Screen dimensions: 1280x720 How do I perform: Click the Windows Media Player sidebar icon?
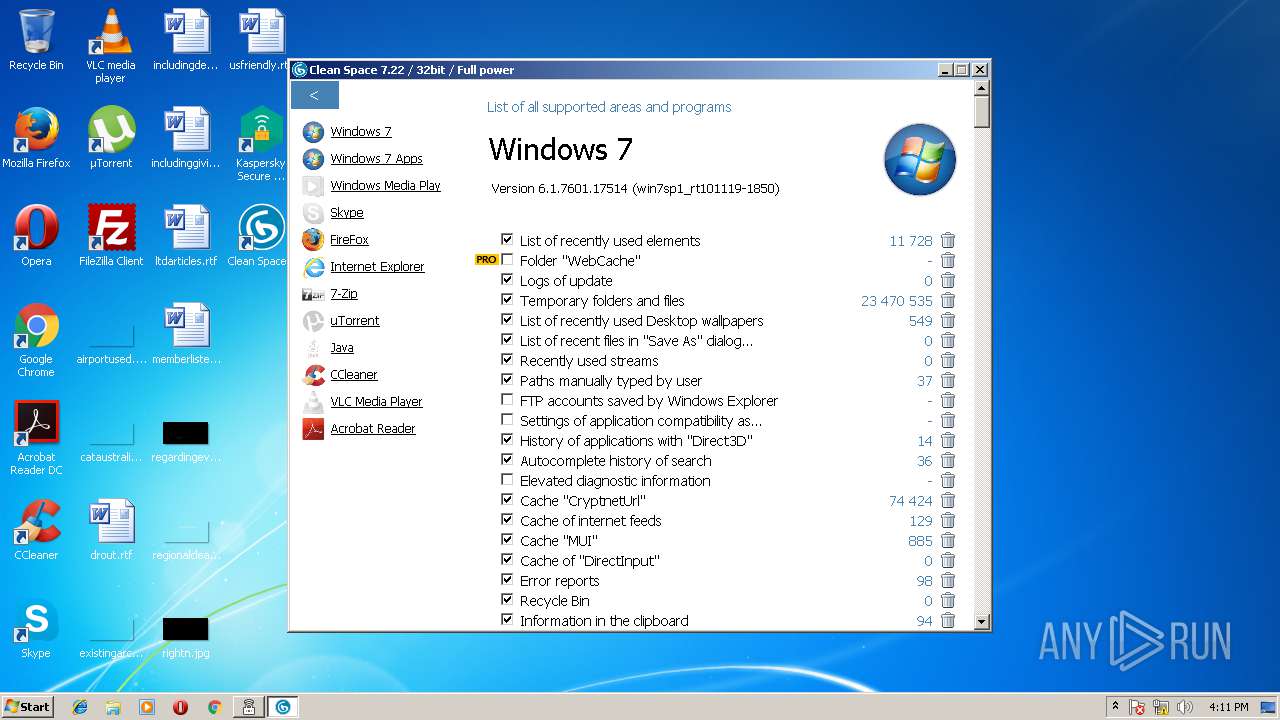tap(313, 186)
